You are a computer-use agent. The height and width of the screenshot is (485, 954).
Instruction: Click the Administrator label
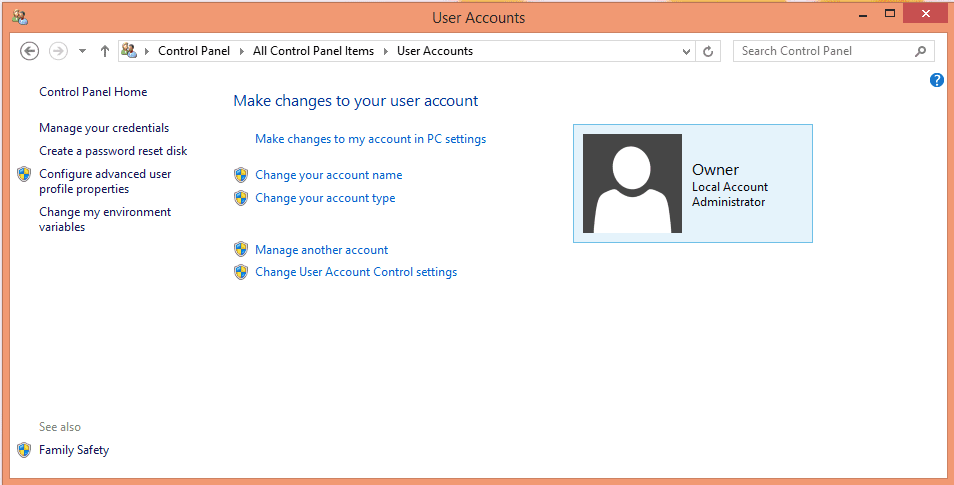tap(728, 202)
